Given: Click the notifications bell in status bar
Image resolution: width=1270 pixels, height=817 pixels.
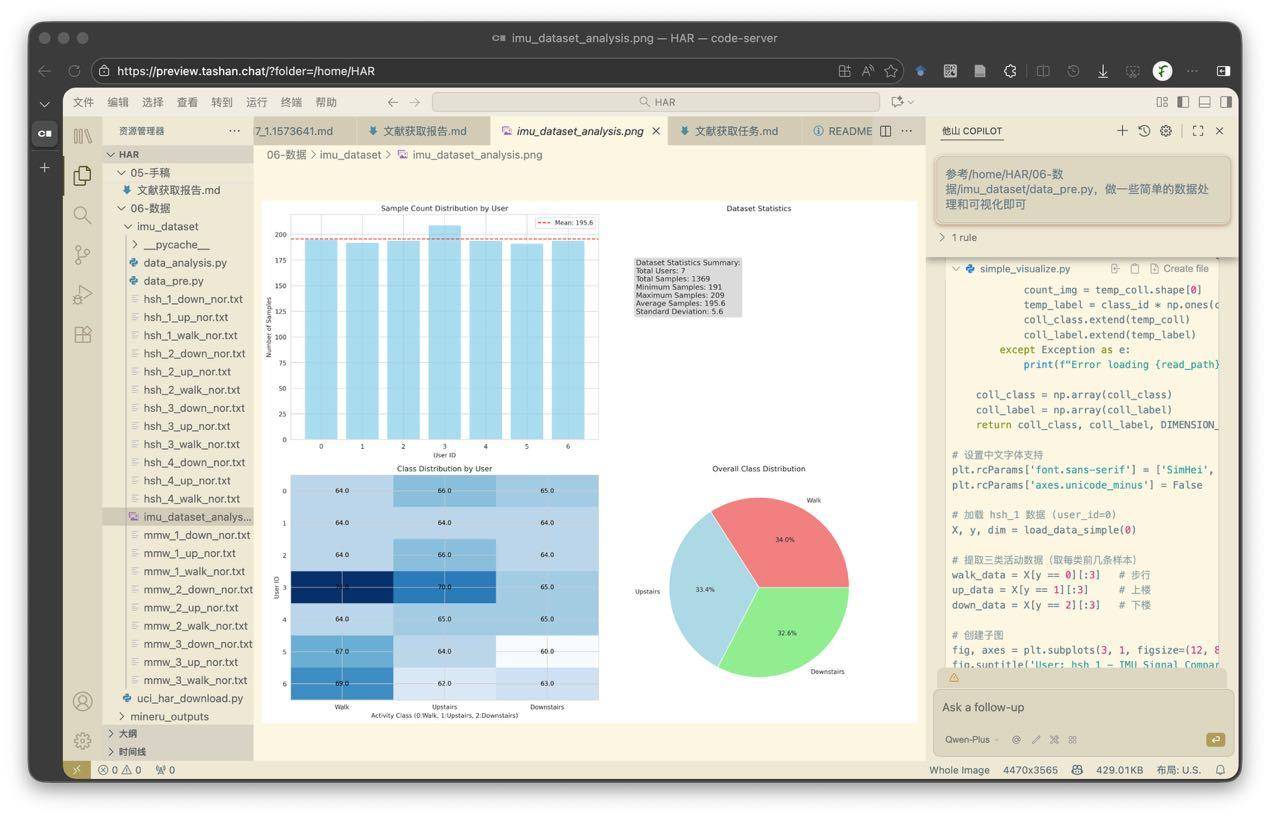Looking at the screenshot, I should pyautogui.click(x=1220, y=770).
